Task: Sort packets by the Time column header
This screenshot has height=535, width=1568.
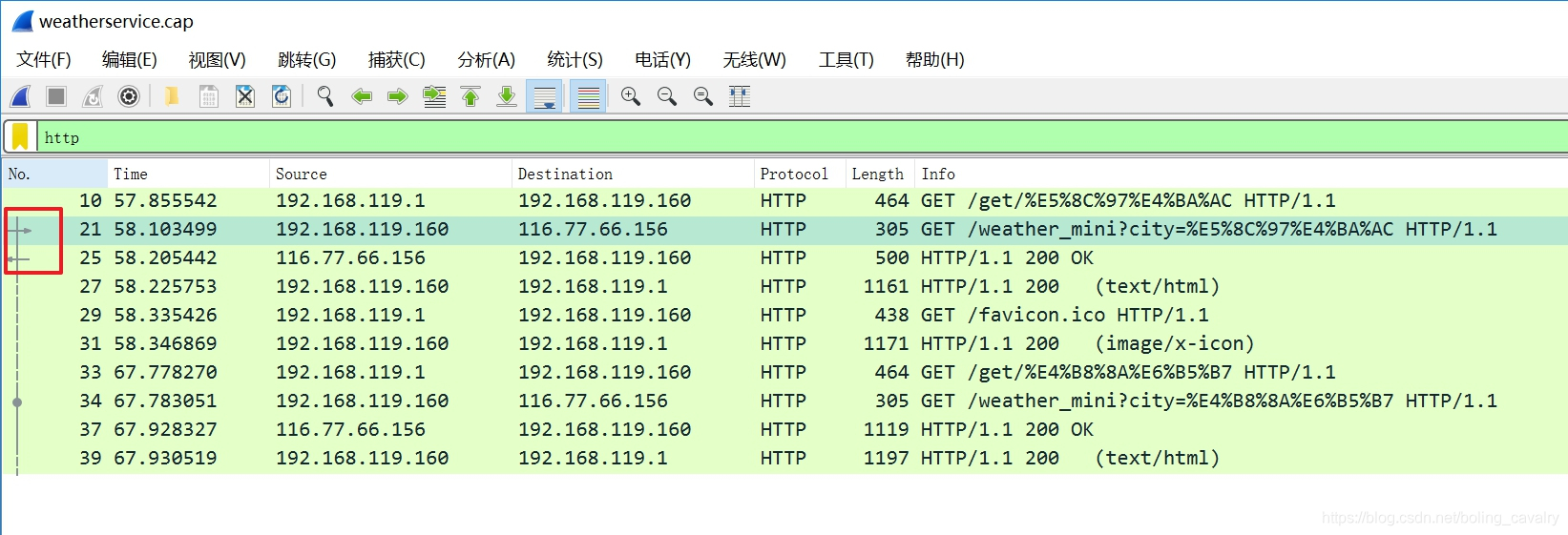Action: tap(131, 174)
